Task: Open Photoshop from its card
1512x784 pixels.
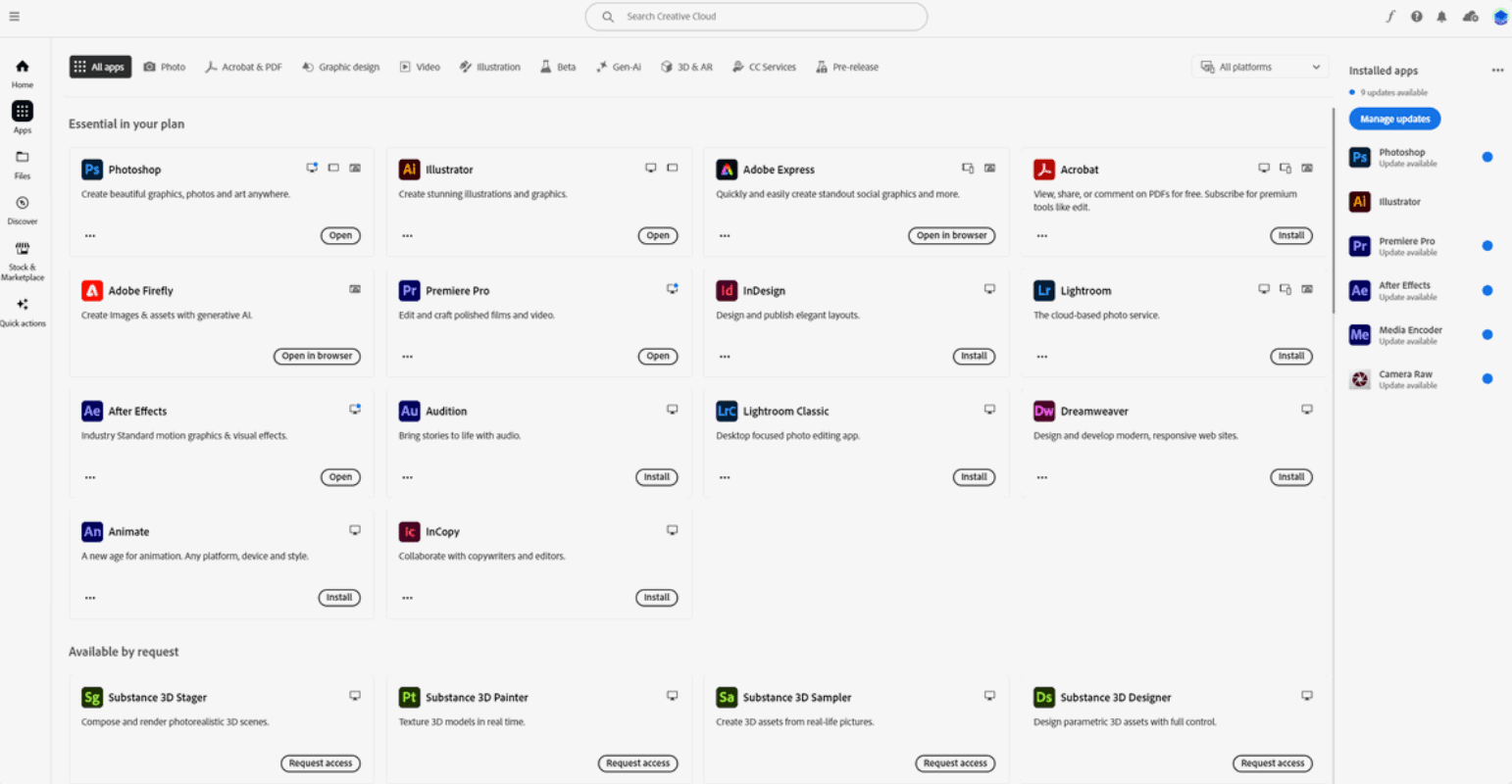Action: point(340,235)
